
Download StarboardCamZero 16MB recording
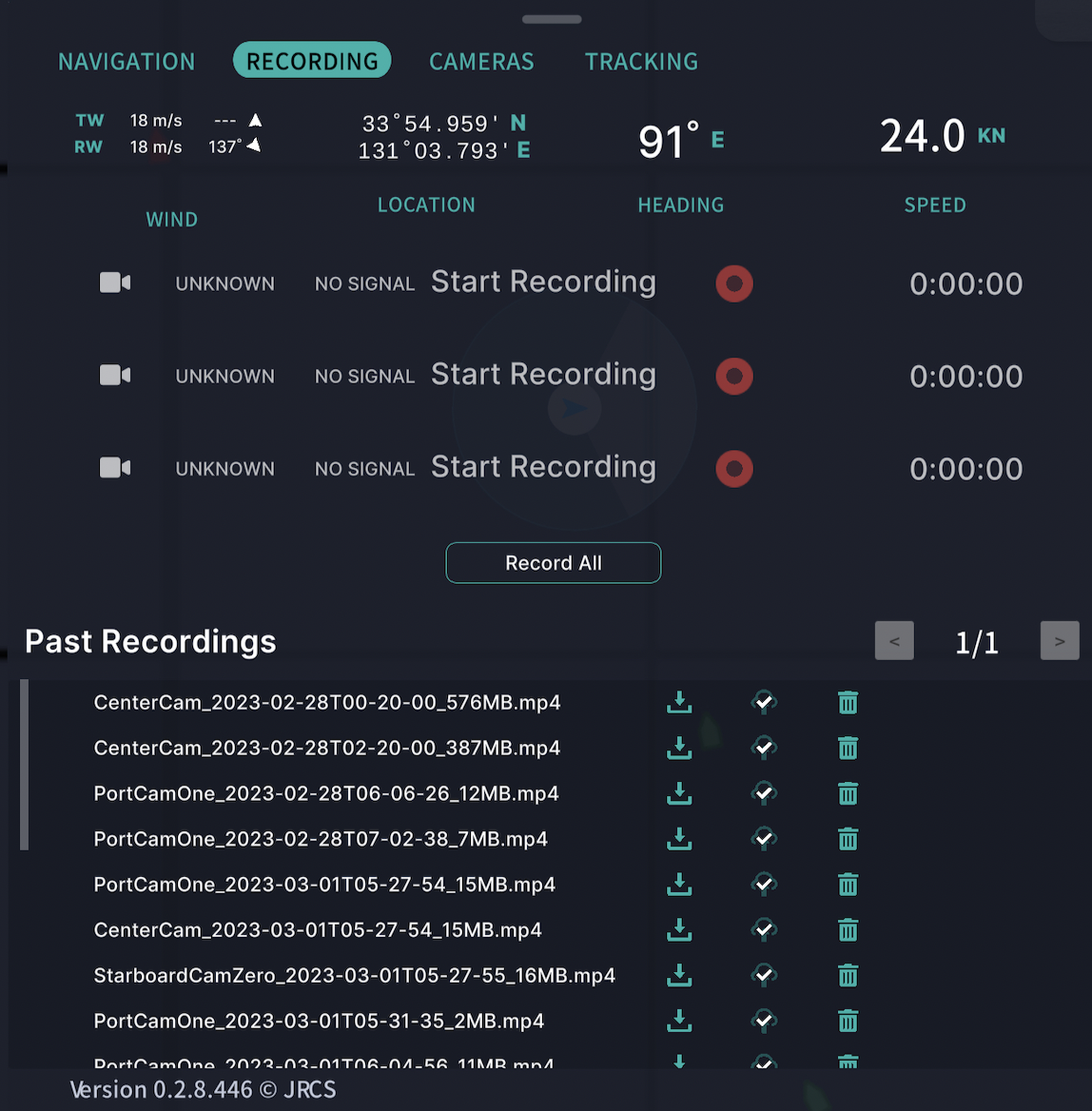click(678, 975)
